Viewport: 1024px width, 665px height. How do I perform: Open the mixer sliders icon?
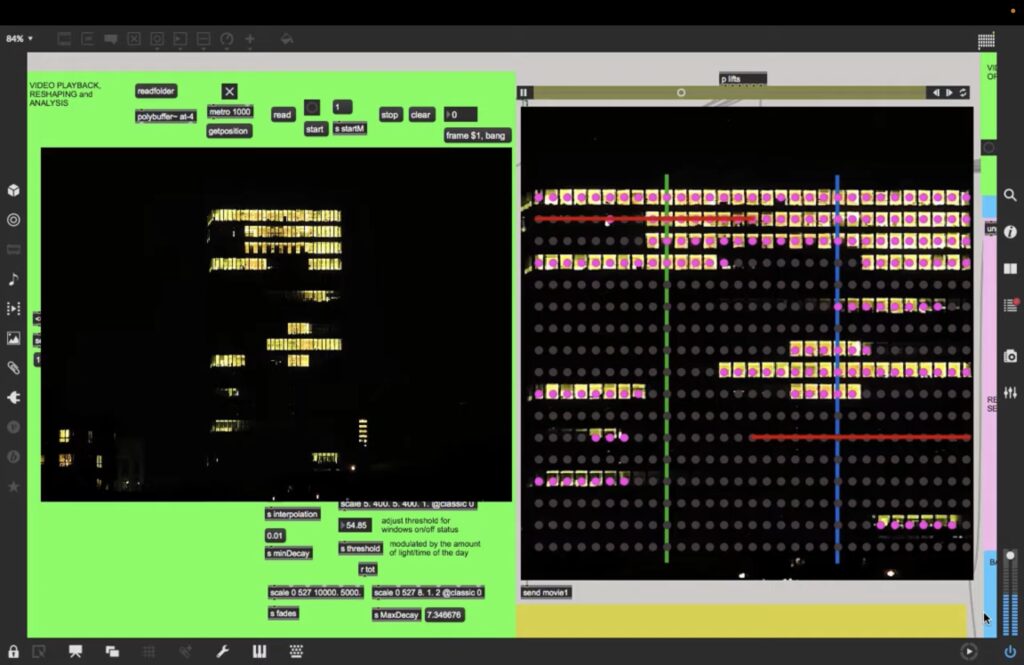pos(1010,393)
